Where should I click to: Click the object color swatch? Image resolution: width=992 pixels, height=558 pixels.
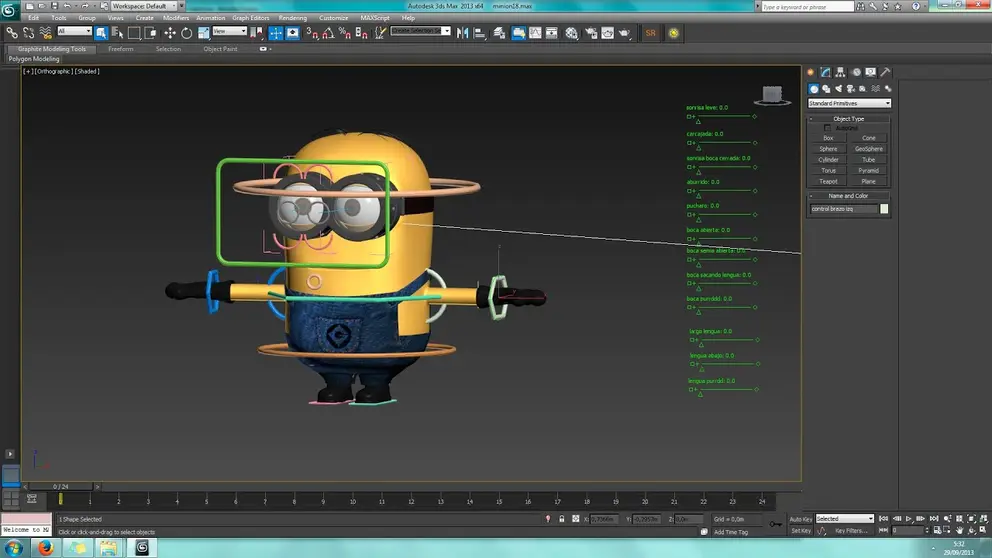[x=884, y=209]
